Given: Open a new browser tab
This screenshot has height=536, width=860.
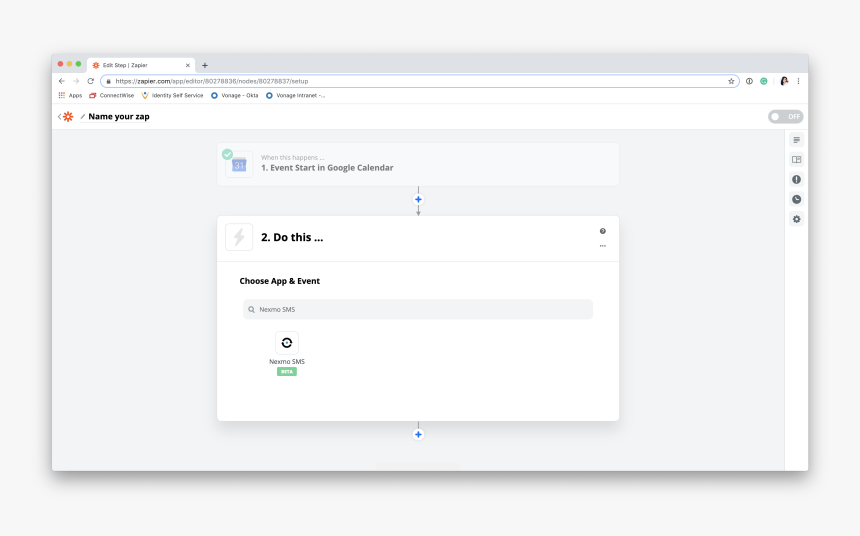Looking at the screenshot, I should tap(205, 65).
